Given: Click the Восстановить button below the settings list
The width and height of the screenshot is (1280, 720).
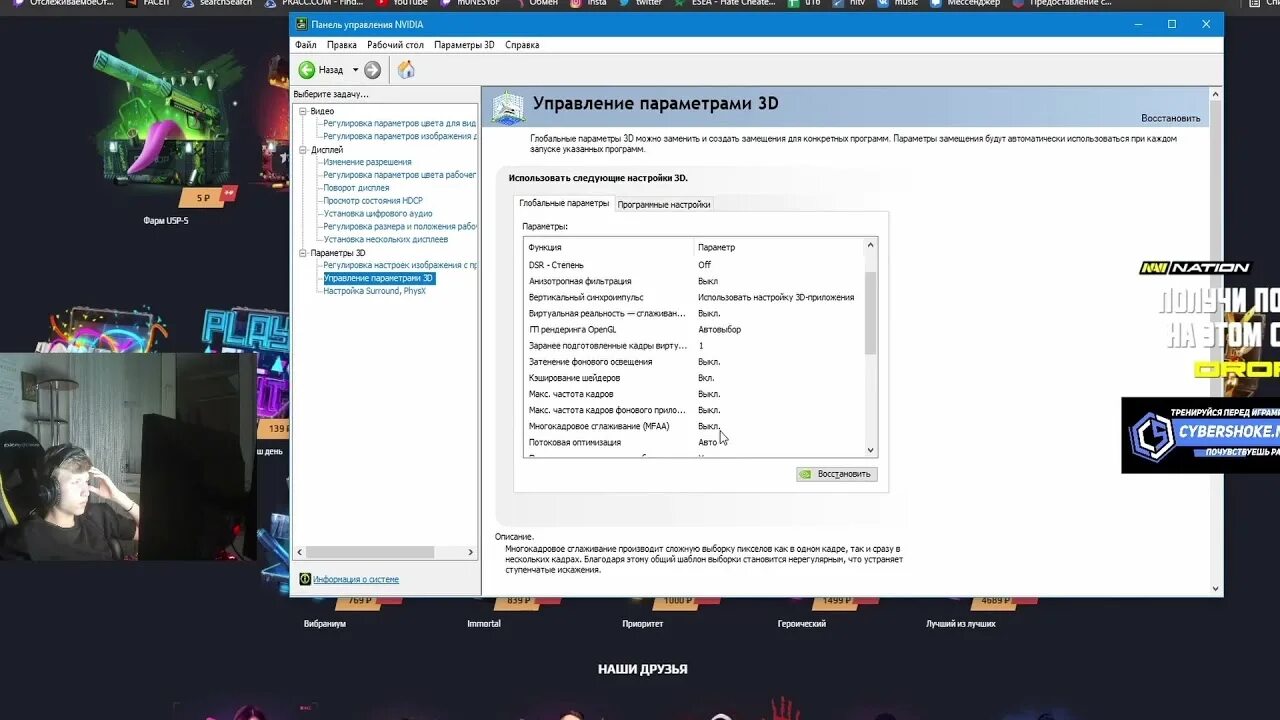Looking at the screenshot, I should coord(837,474).
